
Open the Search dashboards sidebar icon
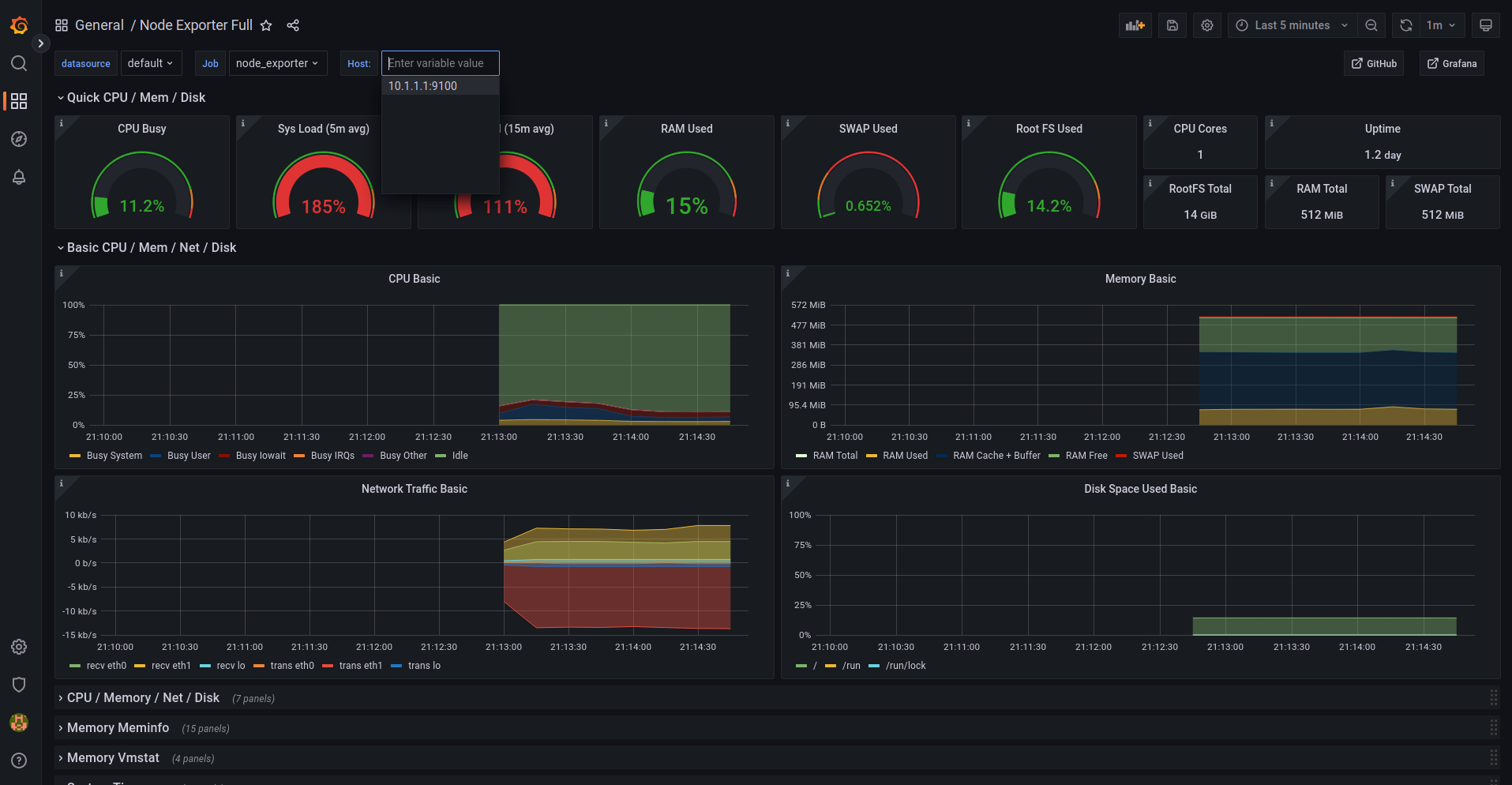coord(19,63)
